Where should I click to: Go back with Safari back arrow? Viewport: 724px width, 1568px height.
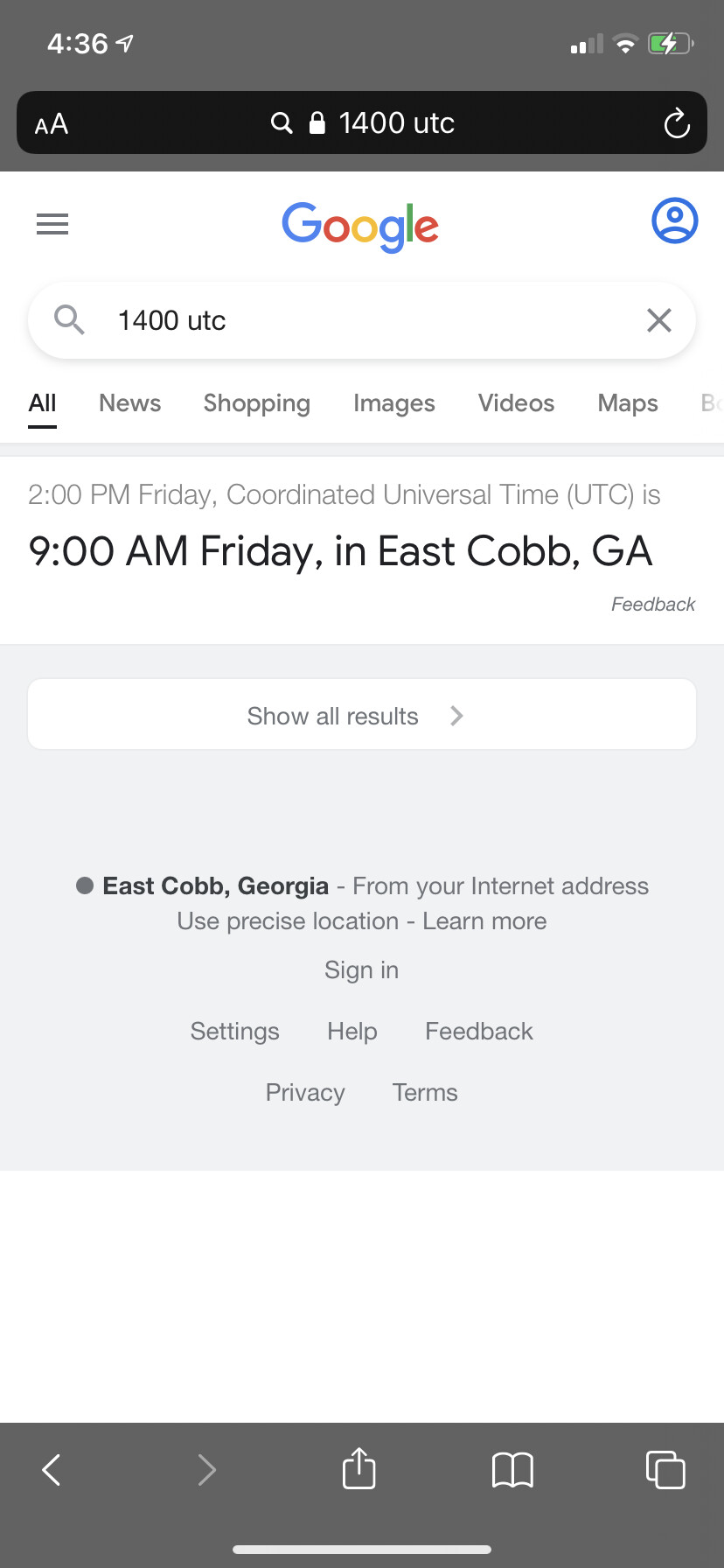(52, 1470)
